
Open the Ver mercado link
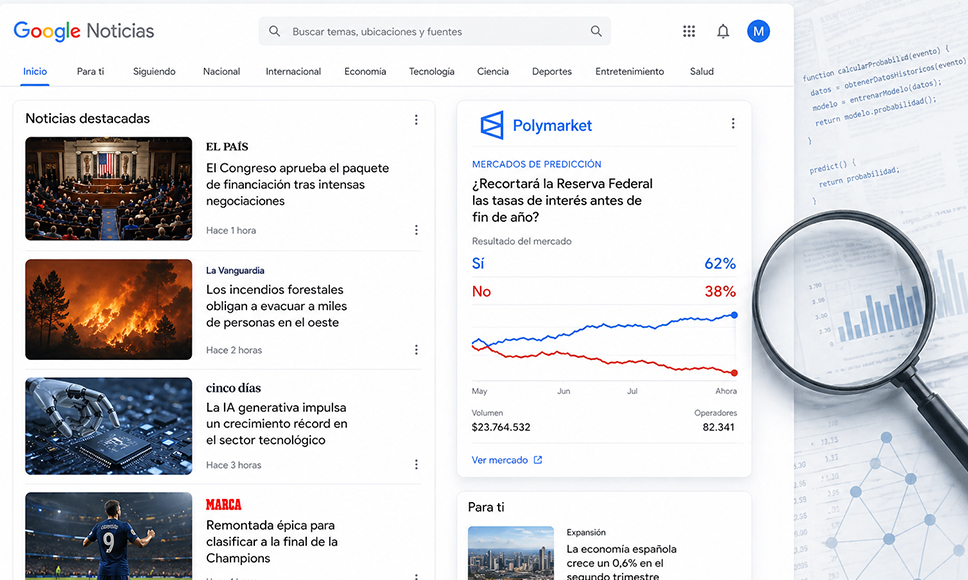coord(499,460)
